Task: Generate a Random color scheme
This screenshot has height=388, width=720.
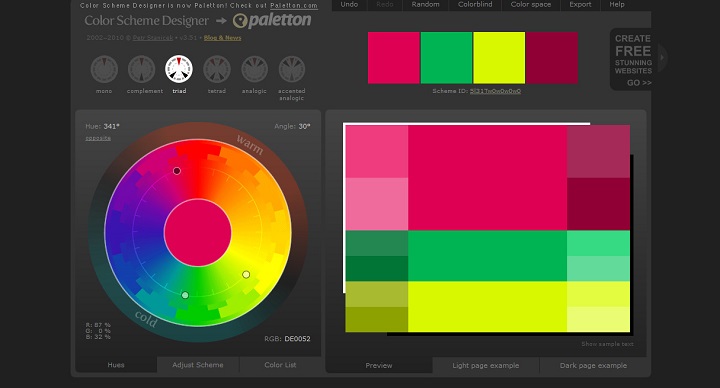Action: (x=425, y=5)
